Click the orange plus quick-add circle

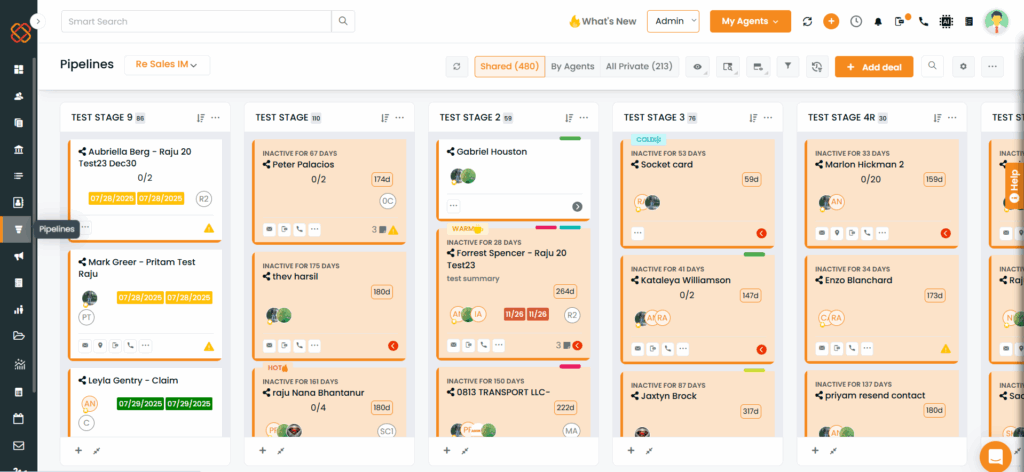point(831,22)
